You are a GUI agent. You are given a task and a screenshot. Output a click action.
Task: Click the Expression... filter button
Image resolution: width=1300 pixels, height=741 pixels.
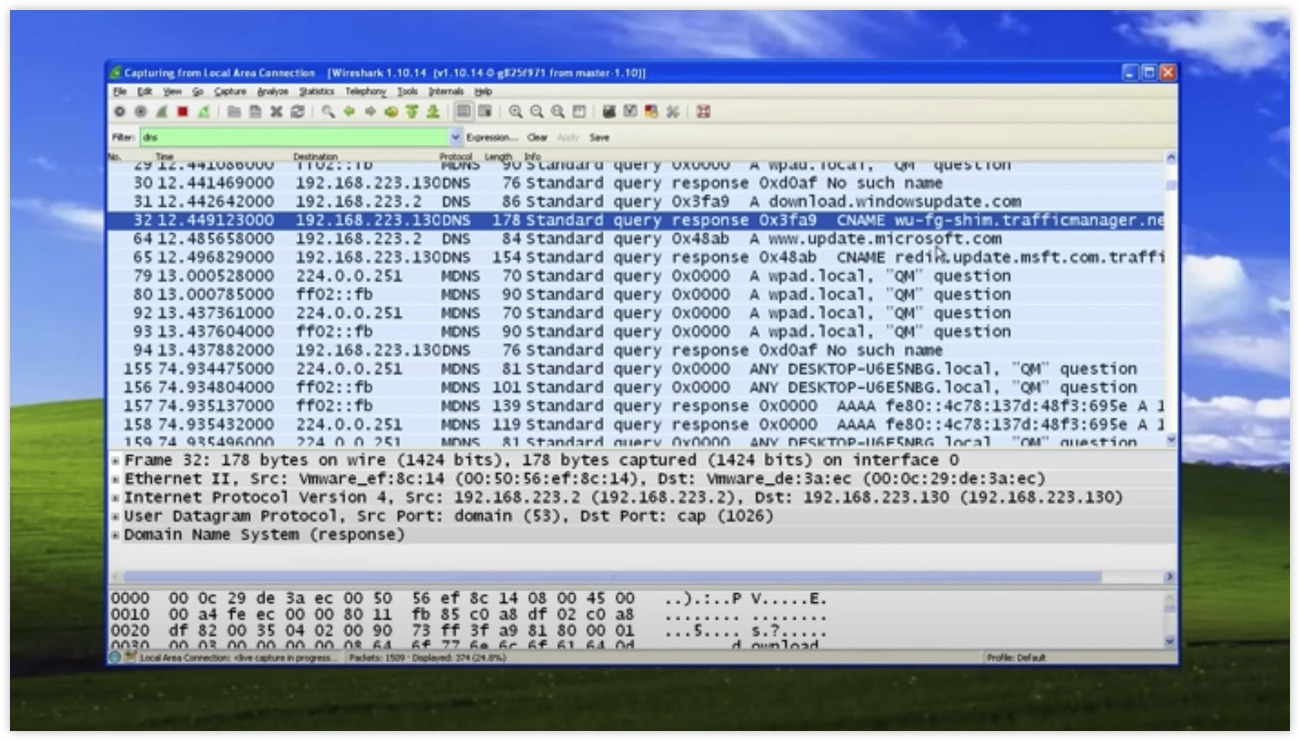click(x=491, y=137)
